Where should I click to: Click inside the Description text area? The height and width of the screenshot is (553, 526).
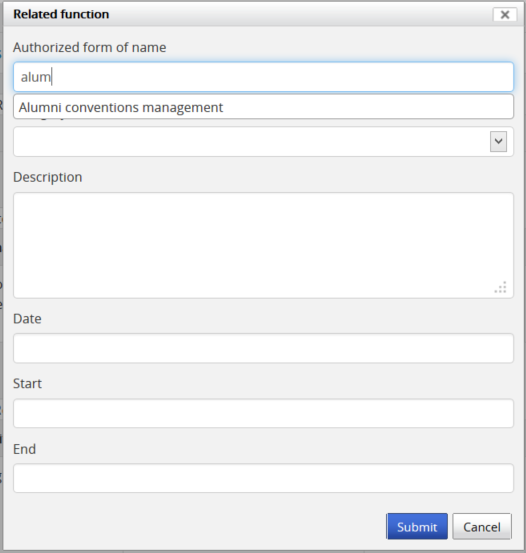pyautogui.click(x=263, y=245)
